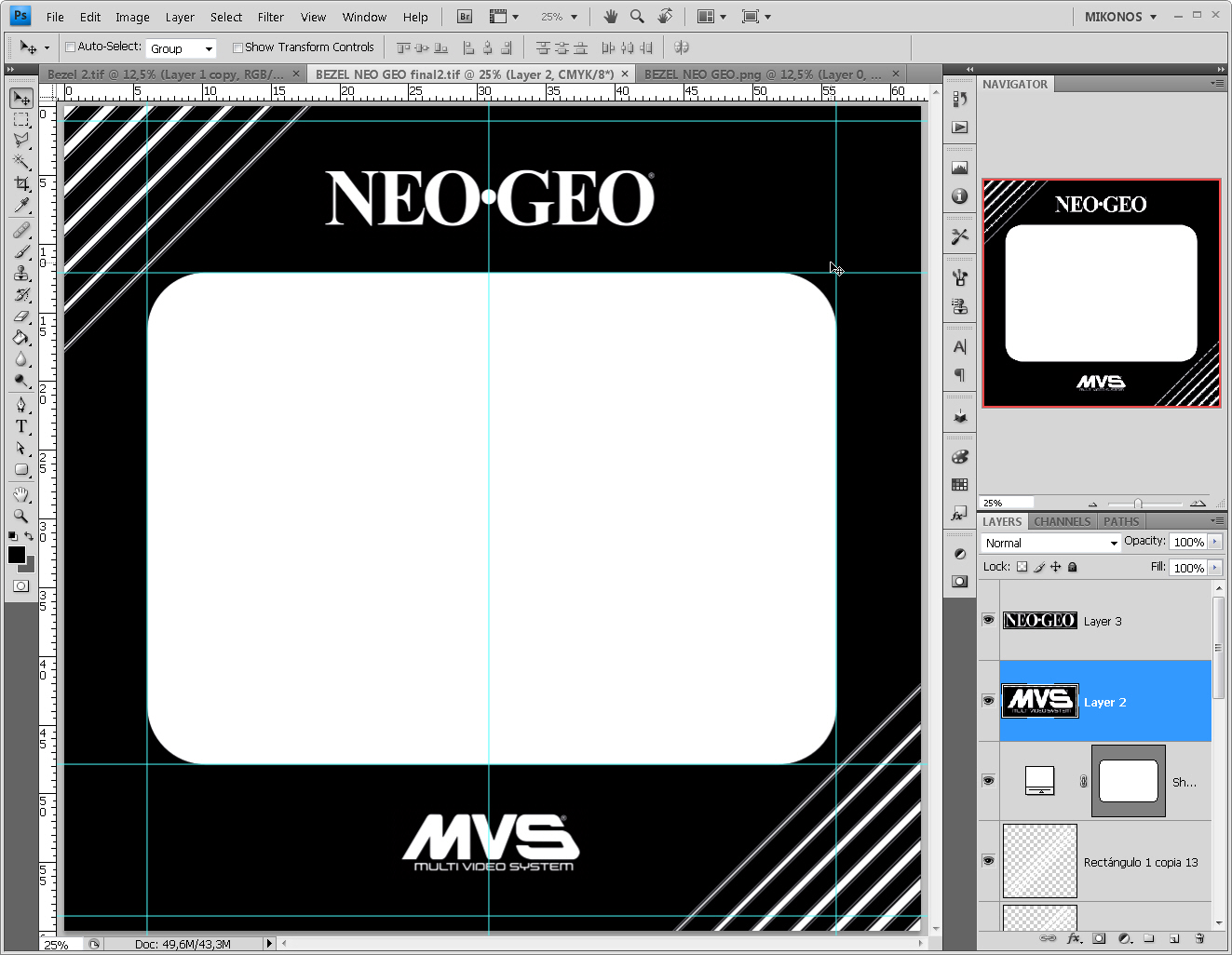Enable the Show Transform Controls checkbox

(238, 47)
